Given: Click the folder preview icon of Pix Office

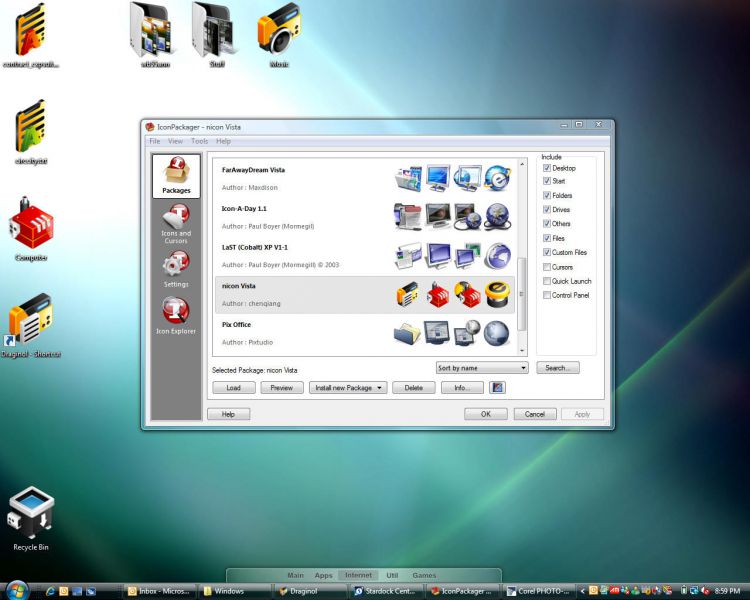Looking at the screenshot, I should (x=408, y=333).
